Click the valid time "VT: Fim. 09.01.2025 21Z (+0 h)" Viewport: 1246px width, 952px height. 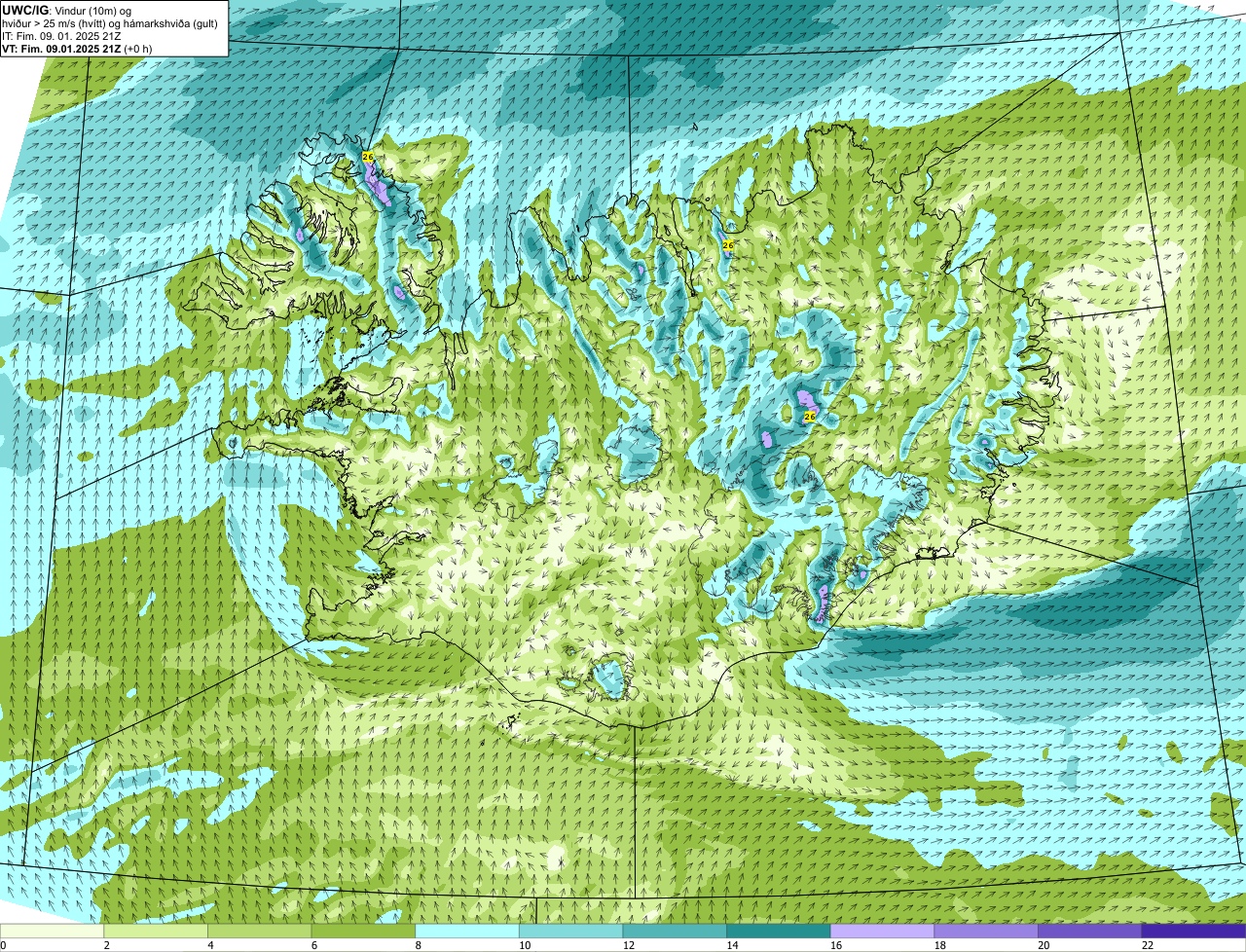[x=77, y=48]
